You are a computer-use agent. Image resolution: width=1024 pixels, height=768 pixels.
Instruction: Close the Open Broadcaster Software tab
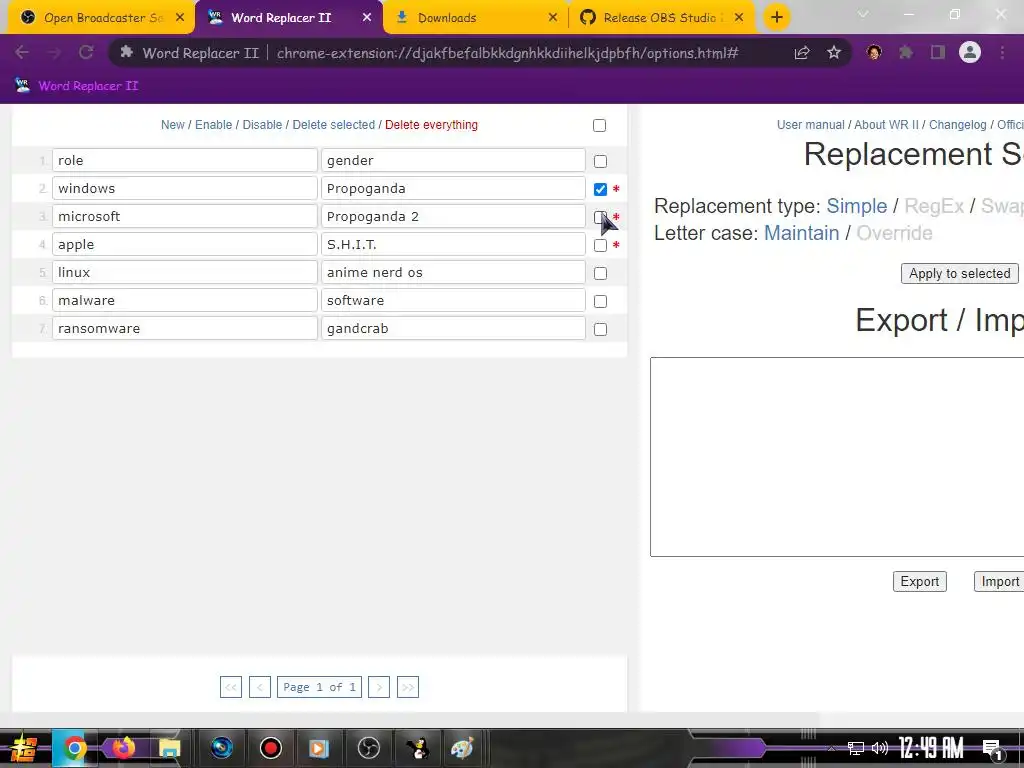point(180,18)
